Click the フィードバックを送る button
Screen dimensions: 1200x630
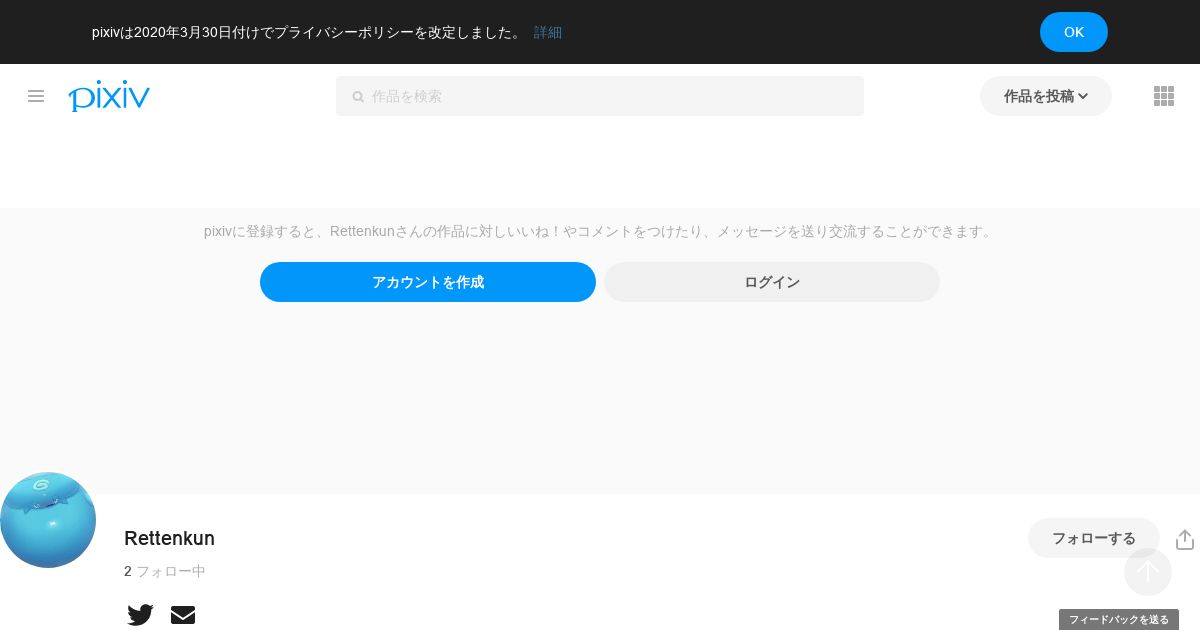[1119, 620]
